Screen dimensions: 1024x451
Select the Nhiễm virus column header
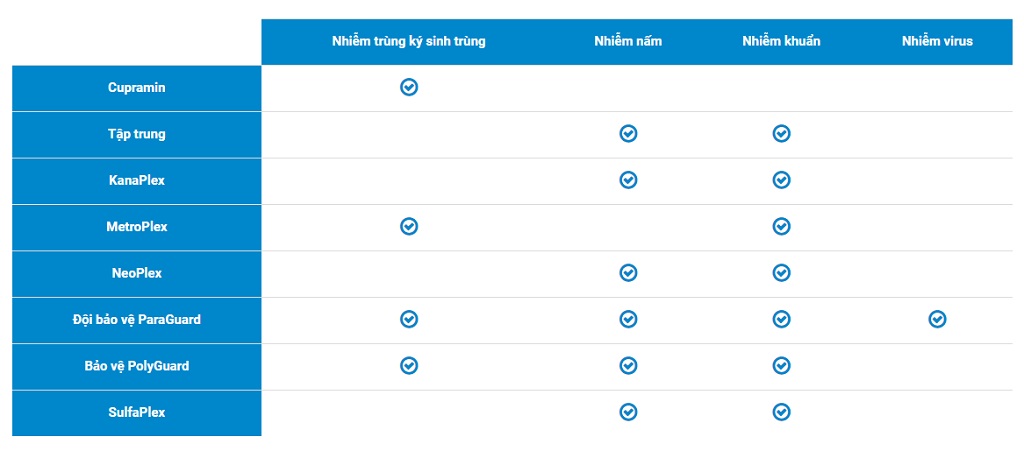tap(937, 41)
